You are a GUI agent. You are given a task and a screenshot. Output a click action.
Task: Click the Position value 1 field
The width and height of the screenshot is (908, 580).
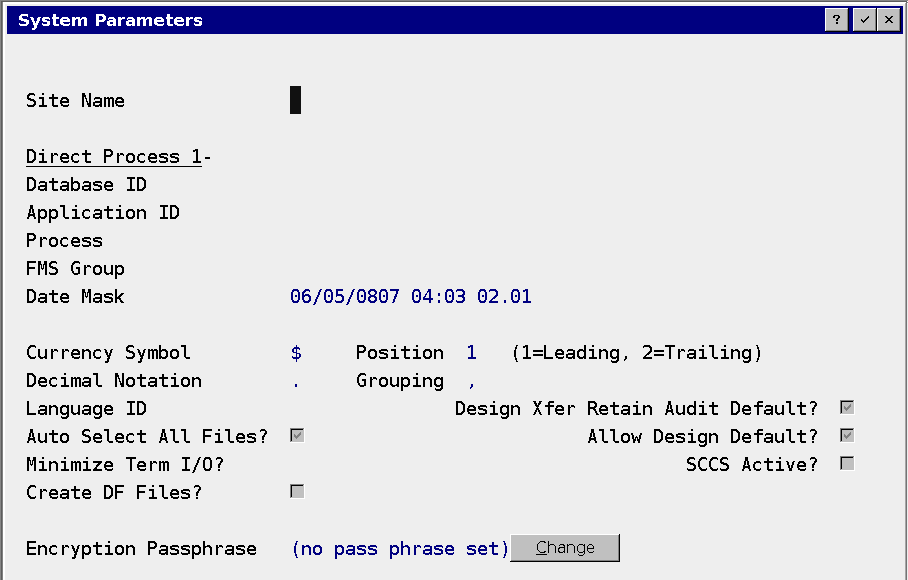pyautogui.click(x=471, y=353)
